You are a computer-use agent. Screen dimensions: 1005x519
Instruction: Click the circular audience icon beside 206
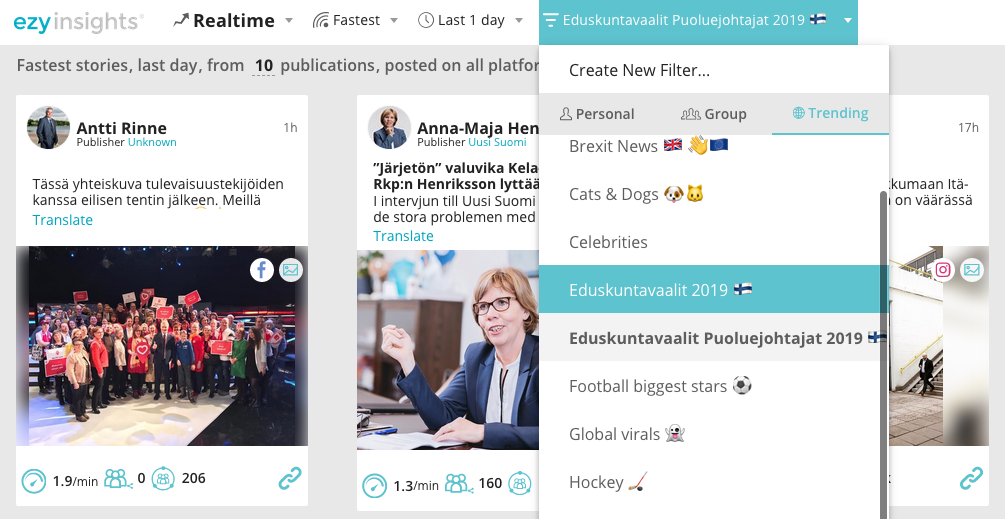pos(163,478)
